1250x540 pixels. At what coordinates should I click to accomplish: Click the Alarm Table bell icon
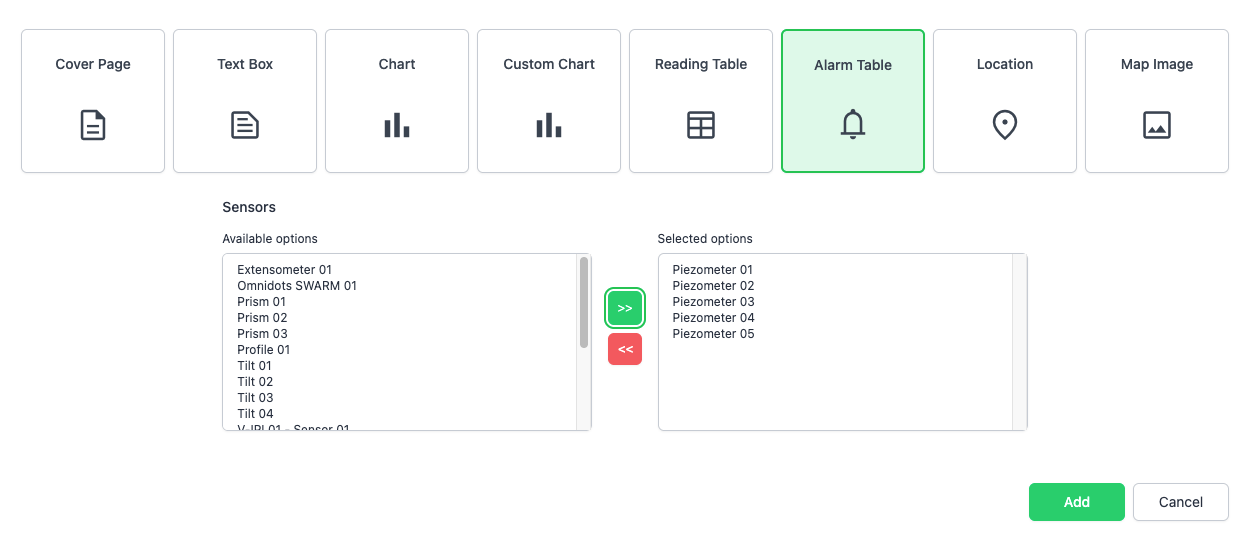tap(853, 125)
